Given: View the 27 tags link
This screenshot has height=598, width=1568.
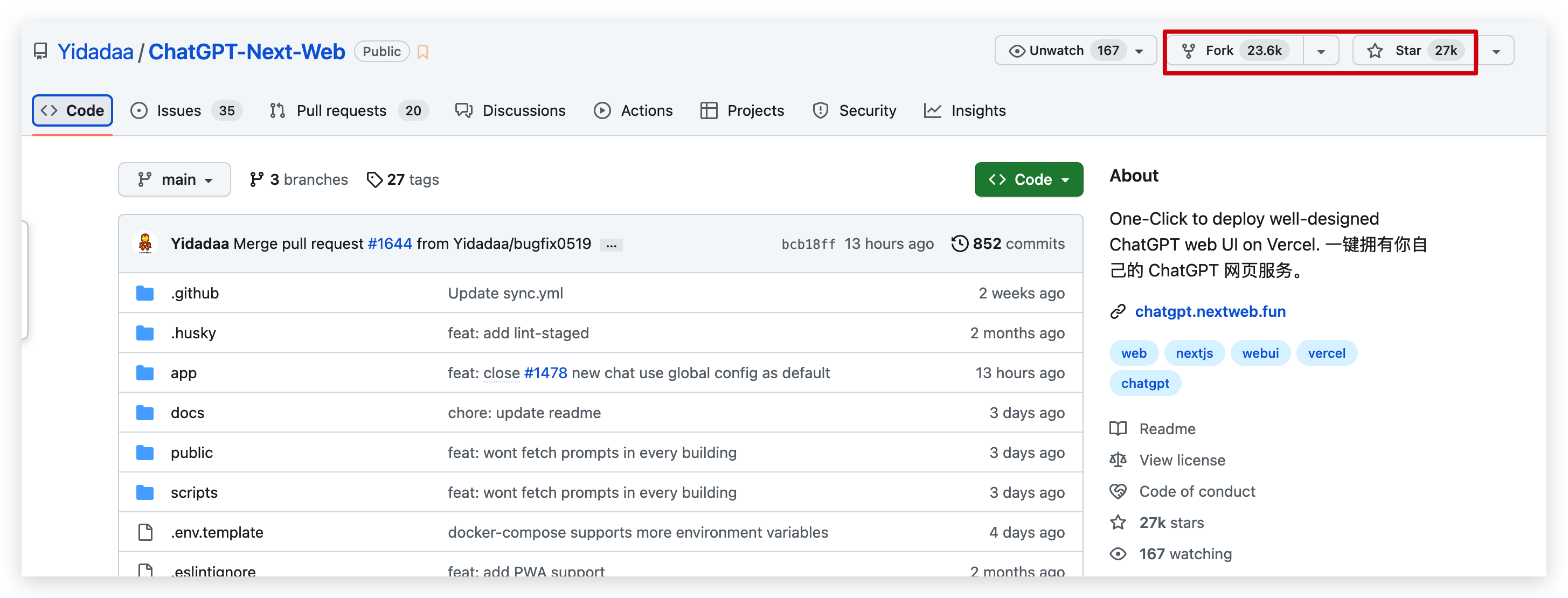Looking at the screenshot, I should 403,179.
